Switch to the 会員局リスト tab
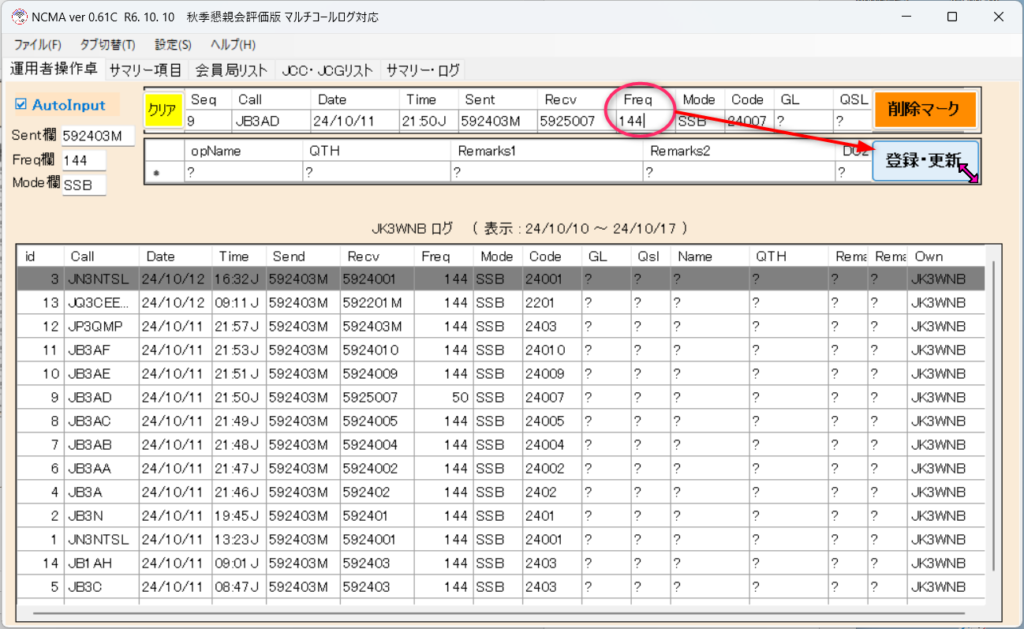The height and width of the screenshot is (629, 1024). click(x=231, y=70)
